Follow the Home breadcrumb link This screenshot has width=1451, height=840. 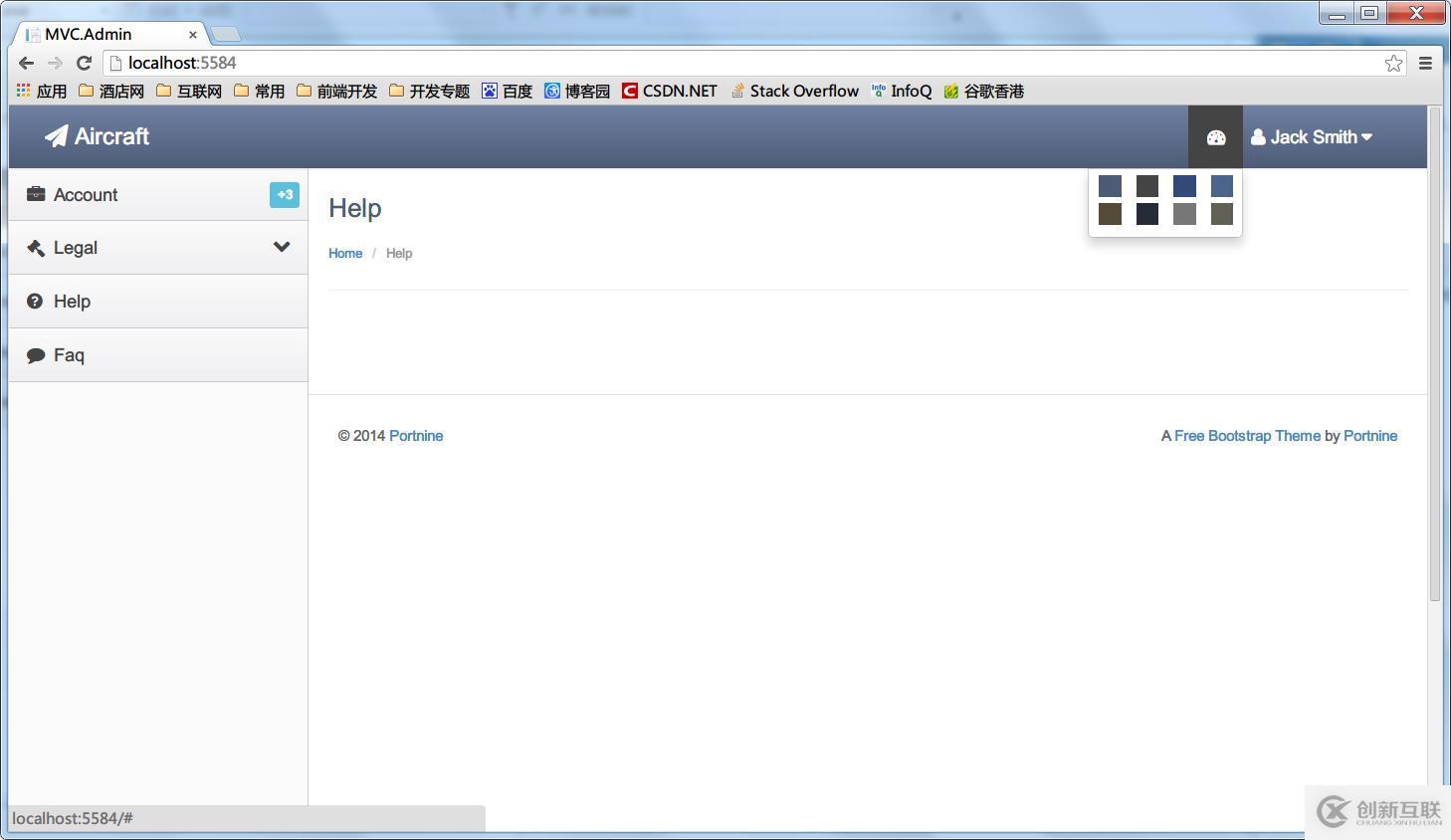[x=345, y=253]
